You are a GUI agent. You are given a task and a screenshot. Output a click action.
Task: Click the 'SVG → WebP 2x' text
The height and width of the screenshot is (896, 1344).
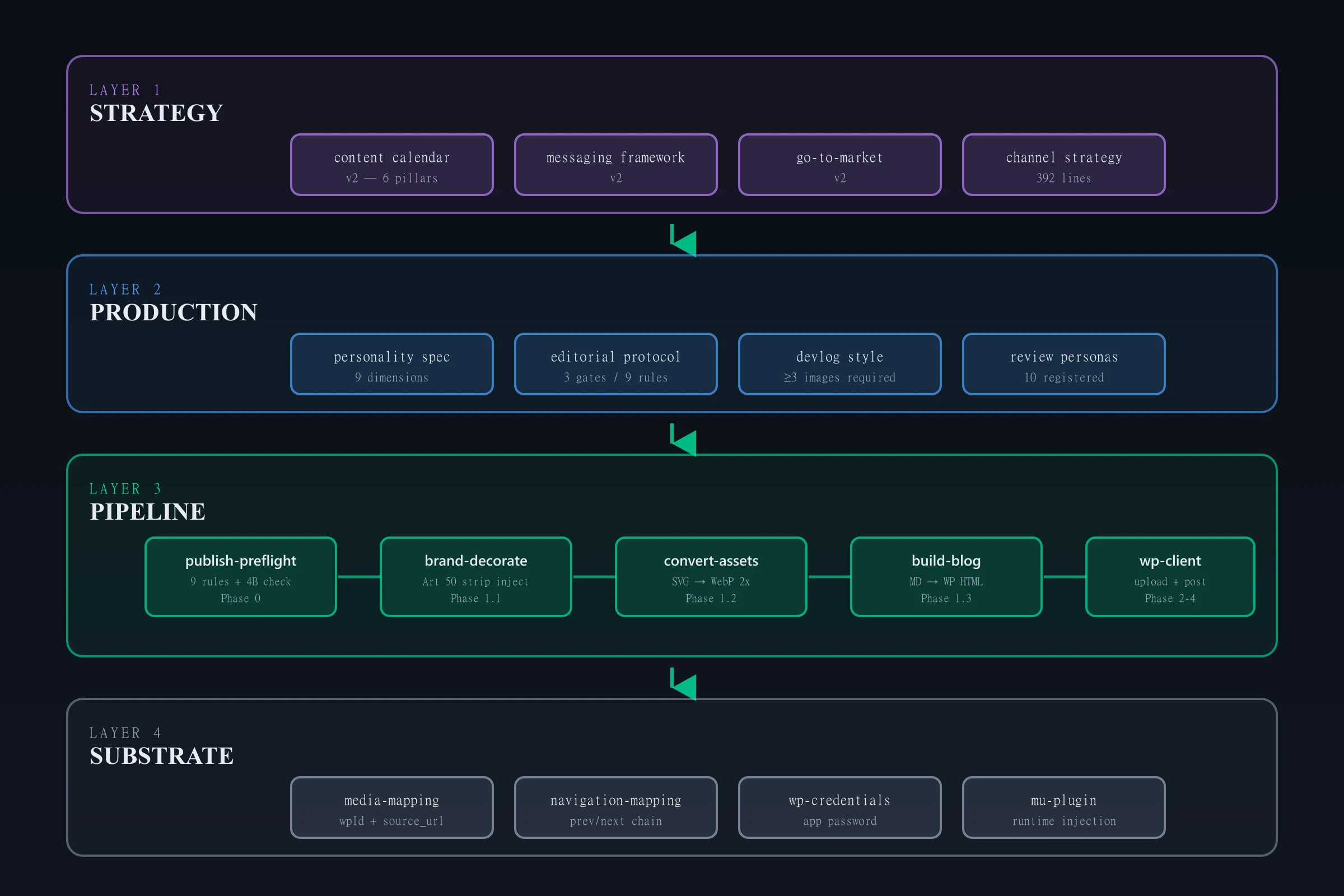click(x=711, y=582)
